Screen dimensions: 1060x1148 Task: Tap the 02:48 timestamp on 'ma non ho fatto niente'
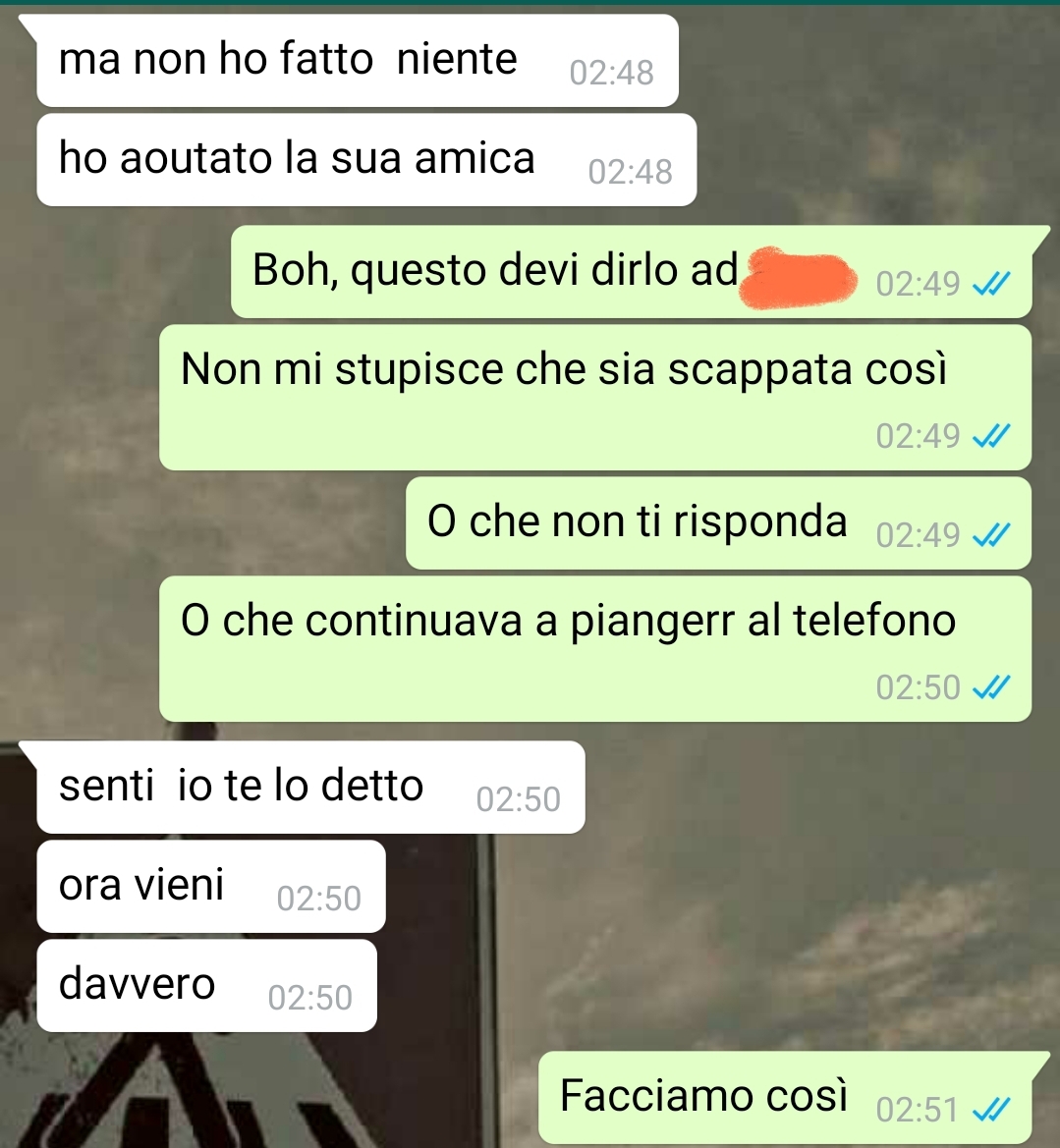612,73
